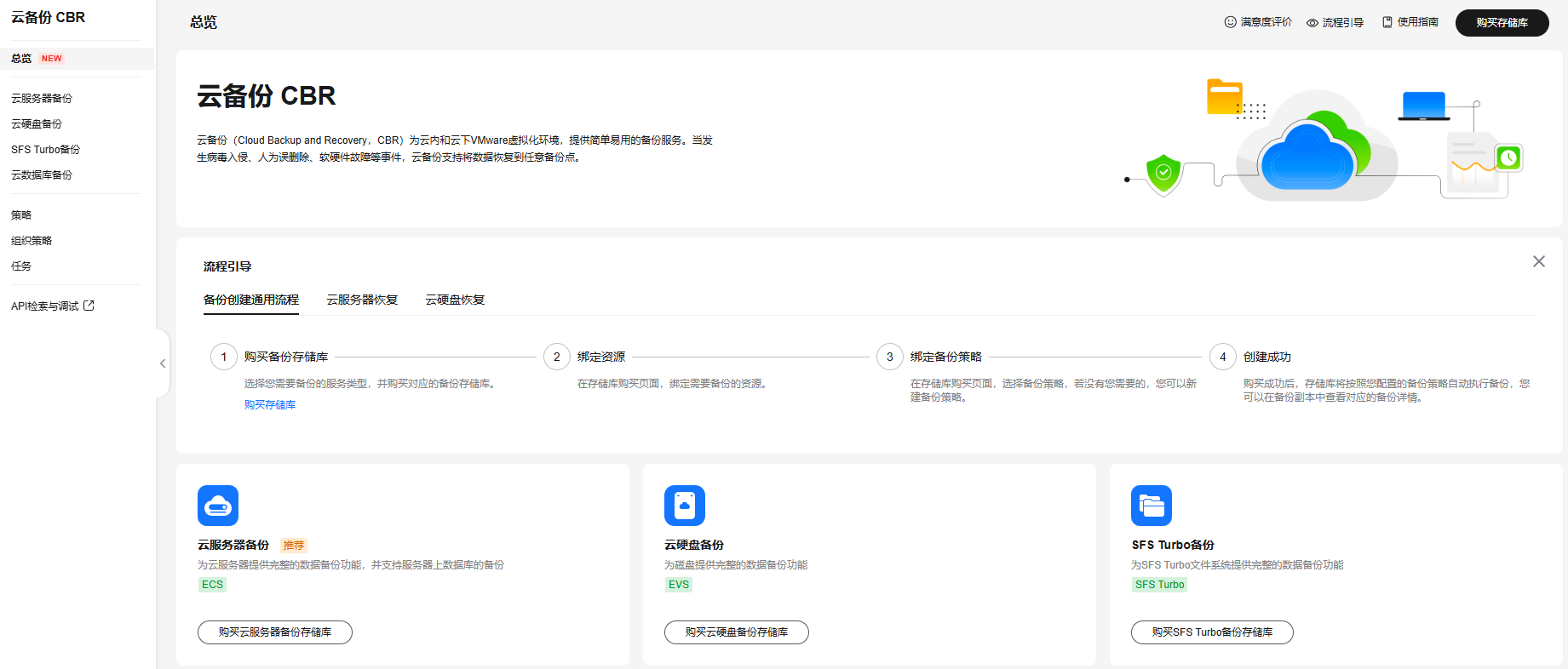This screenshot has height=669, width=1568.
Task: Click the NEW badge beside 总览
Action: coord(52,59)
